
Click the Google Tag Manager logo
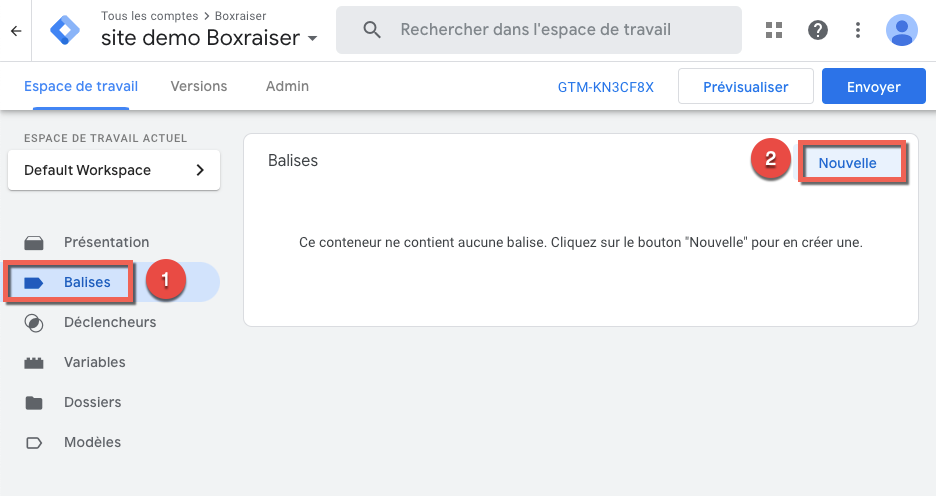[x=64, y=31]
